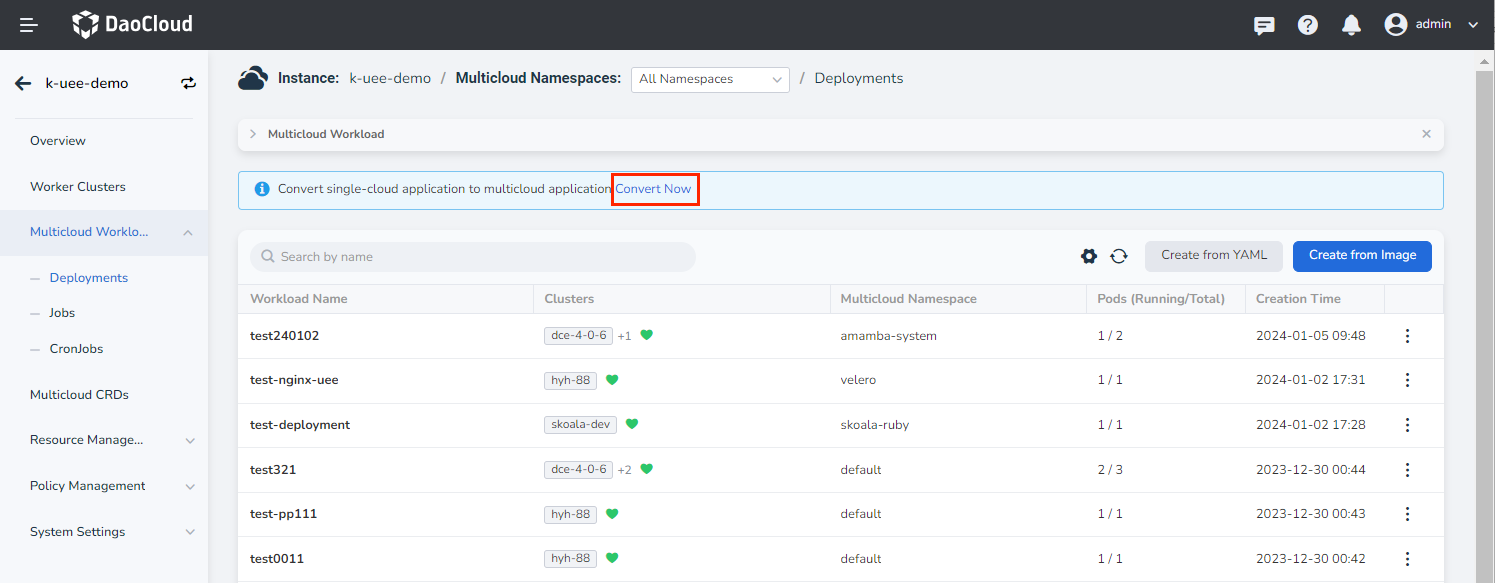Open the help question mark icon

pyautogui.click(x=1308, y=25)
